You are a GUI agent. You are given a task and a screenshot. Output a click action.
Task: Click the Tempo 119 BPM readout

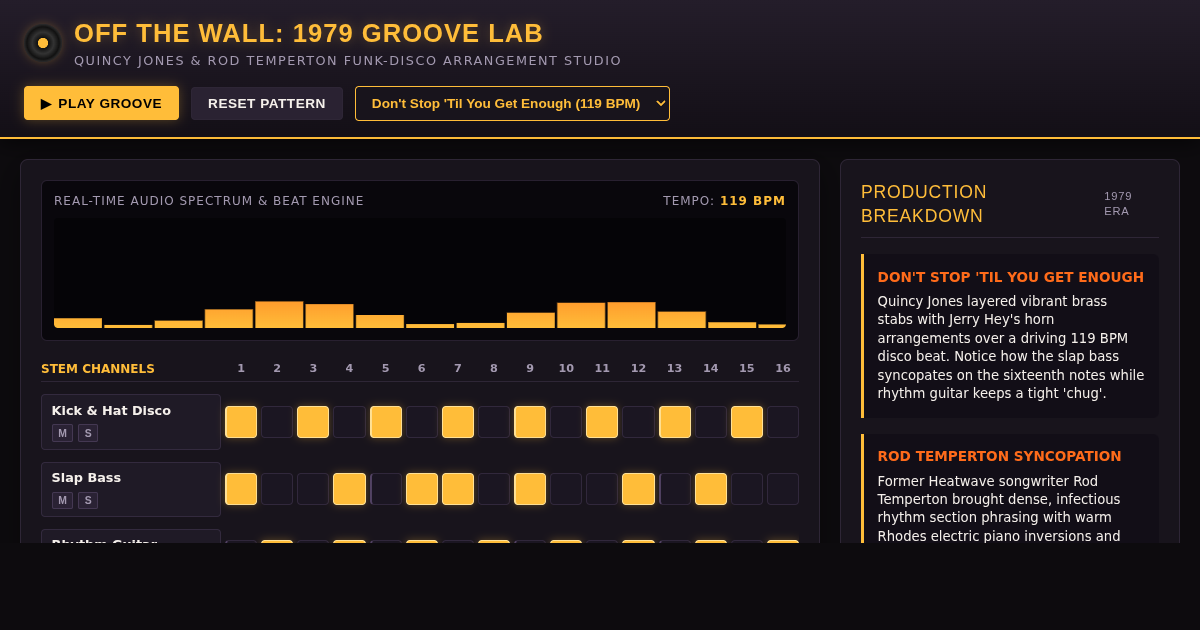click(724, 201)
